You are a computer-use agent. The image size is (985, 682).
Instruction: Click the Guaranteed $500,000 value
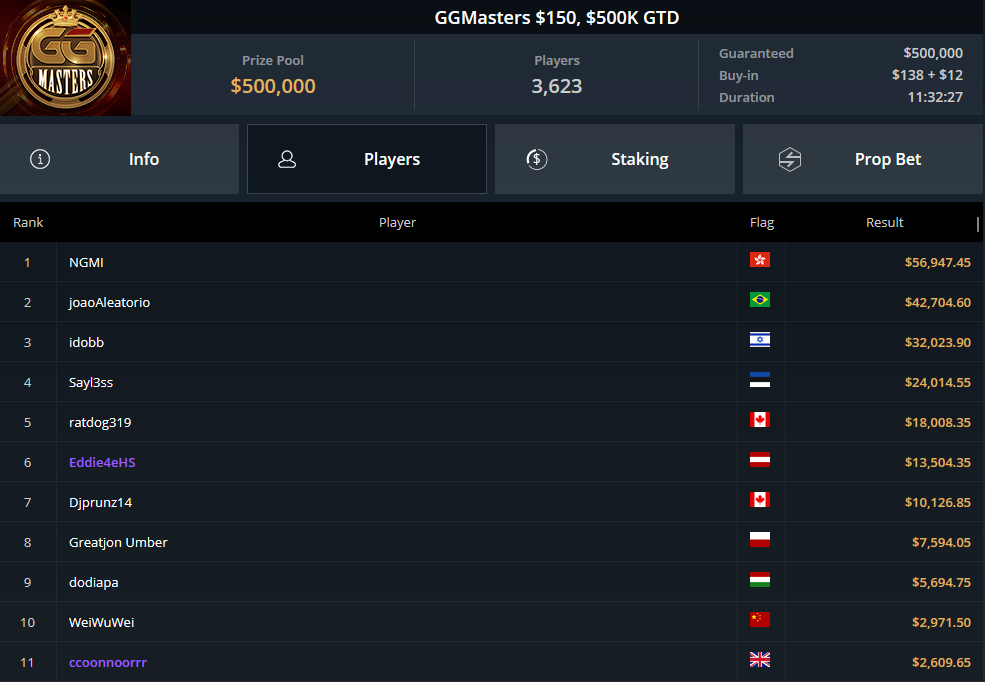coord(933,53)
